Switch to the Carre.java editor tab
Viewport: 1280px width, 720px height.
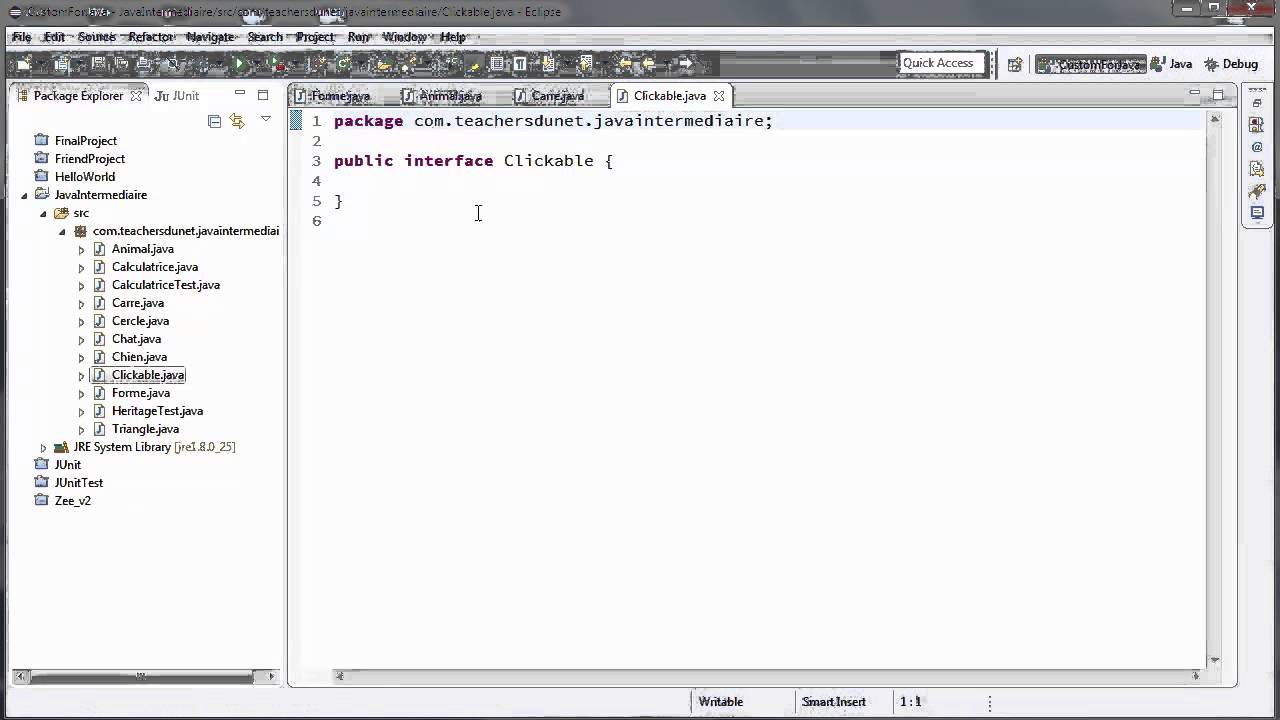pyautogui.click(x=557, y=96)
